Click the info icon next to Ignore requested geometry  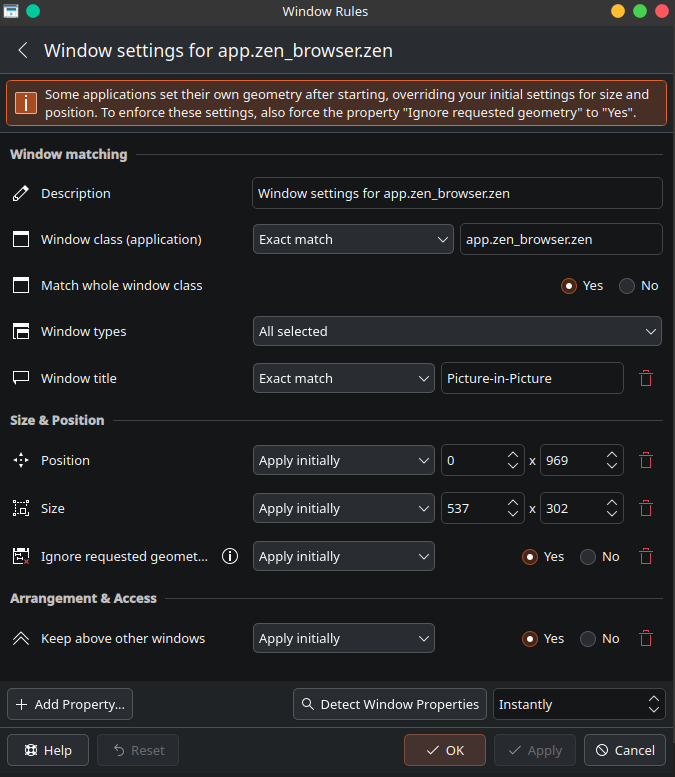230,556
